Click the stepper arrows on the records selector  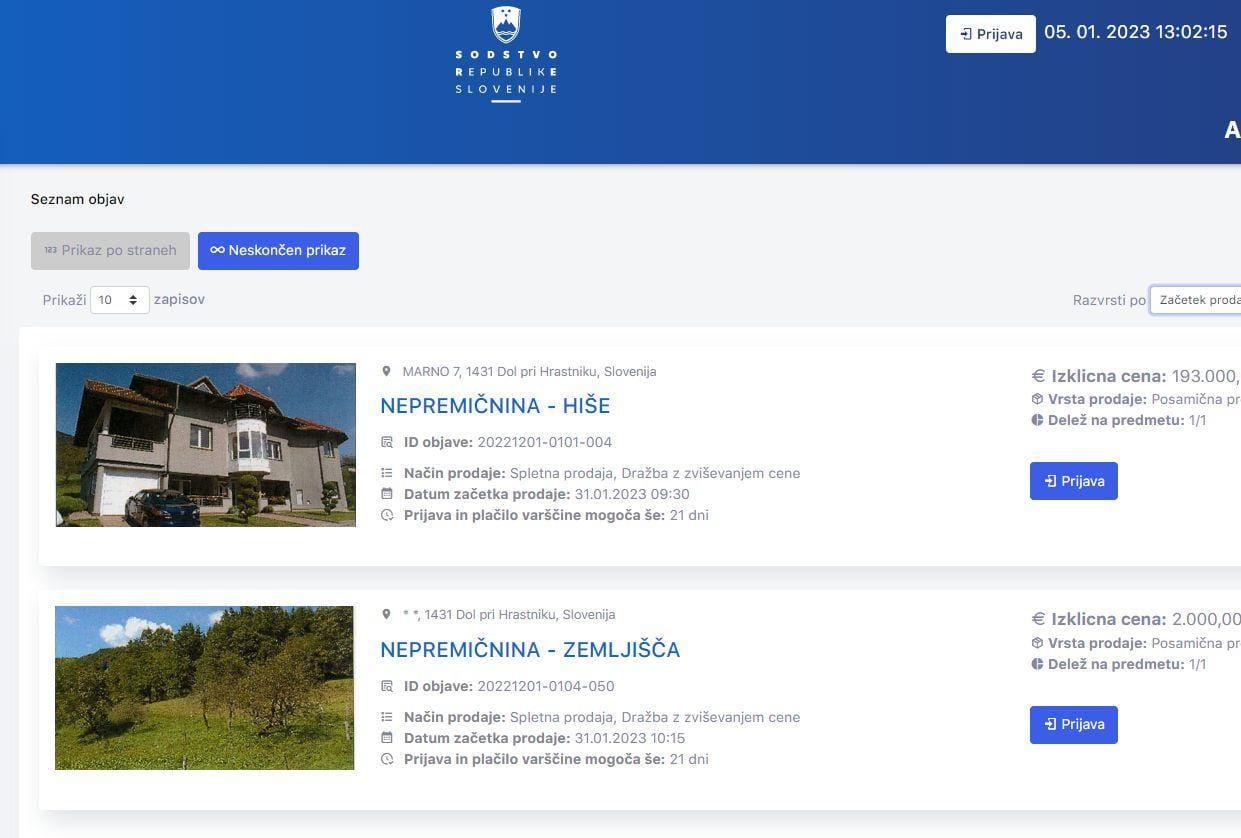point(134,299)
